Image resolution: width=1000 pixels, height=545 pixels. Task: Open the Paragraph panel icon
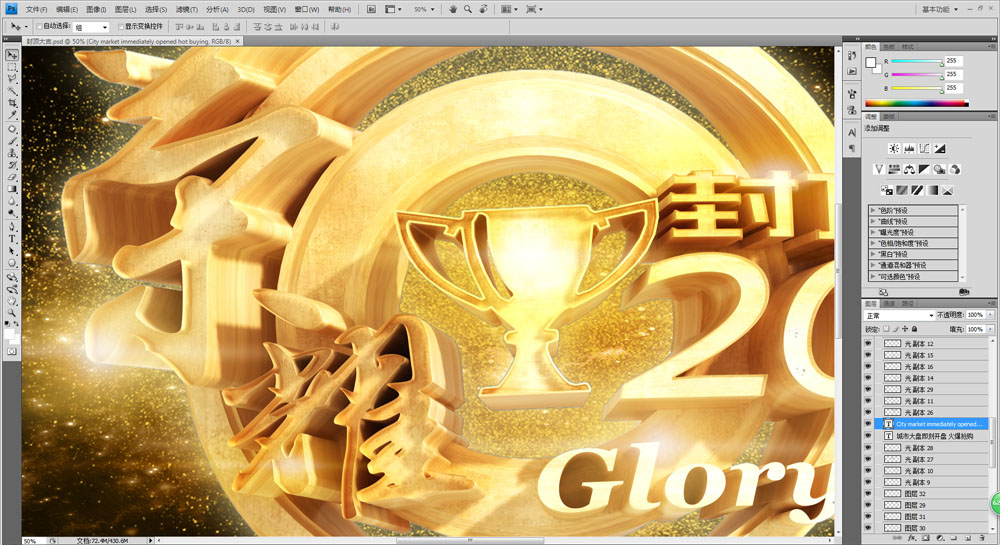coord(852,149)
